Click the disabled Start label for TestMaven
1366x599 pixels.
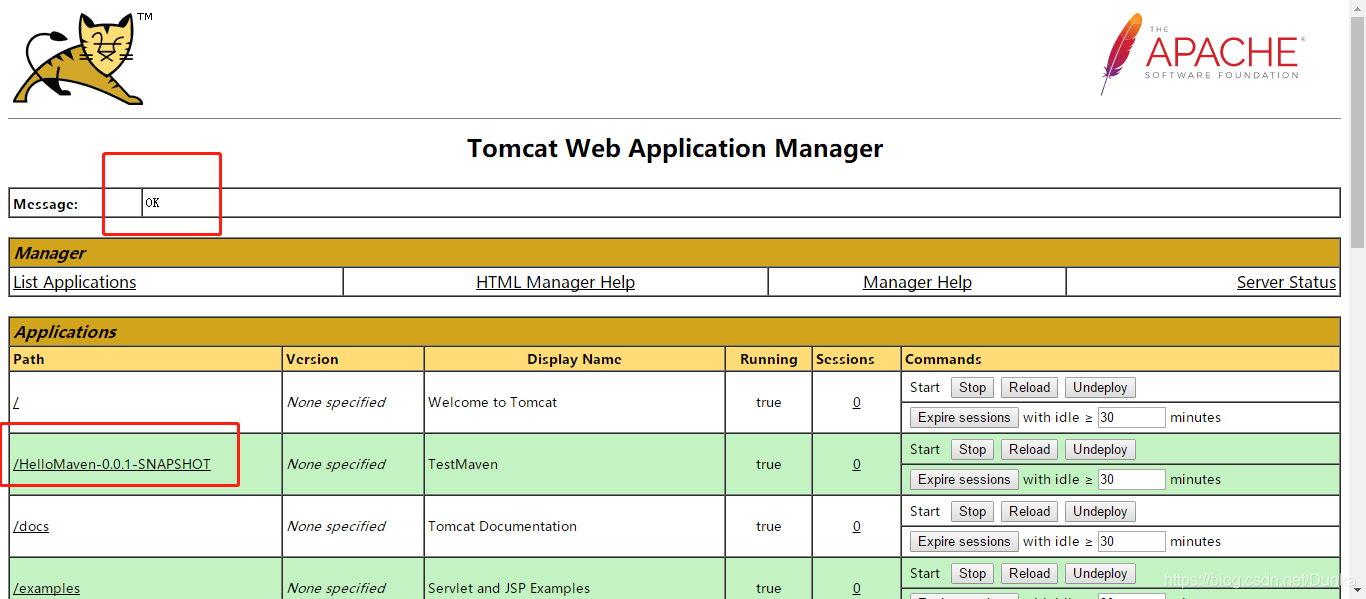click(x=925, y=449)
